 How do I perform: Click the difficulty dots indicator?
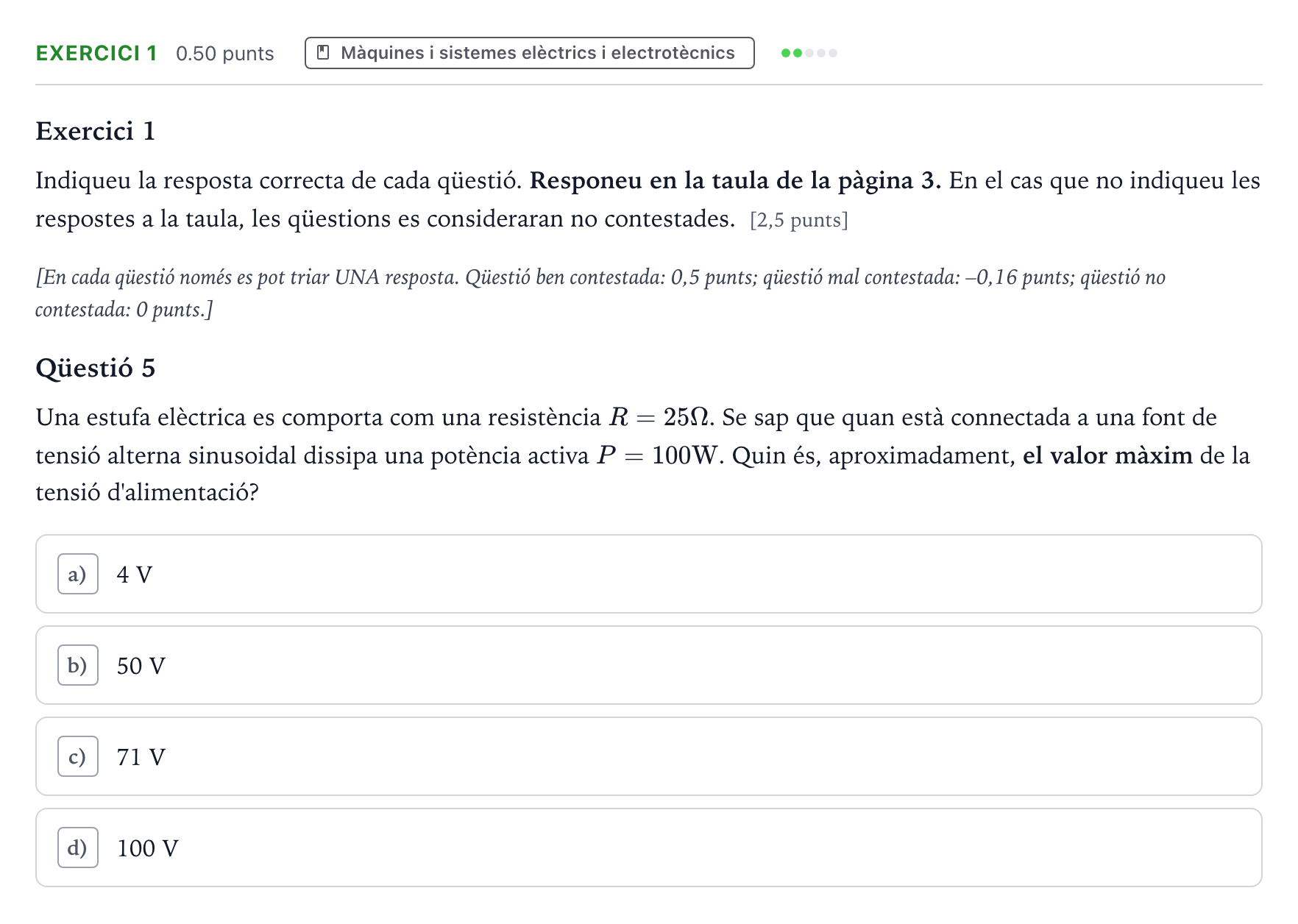point(809,53)
